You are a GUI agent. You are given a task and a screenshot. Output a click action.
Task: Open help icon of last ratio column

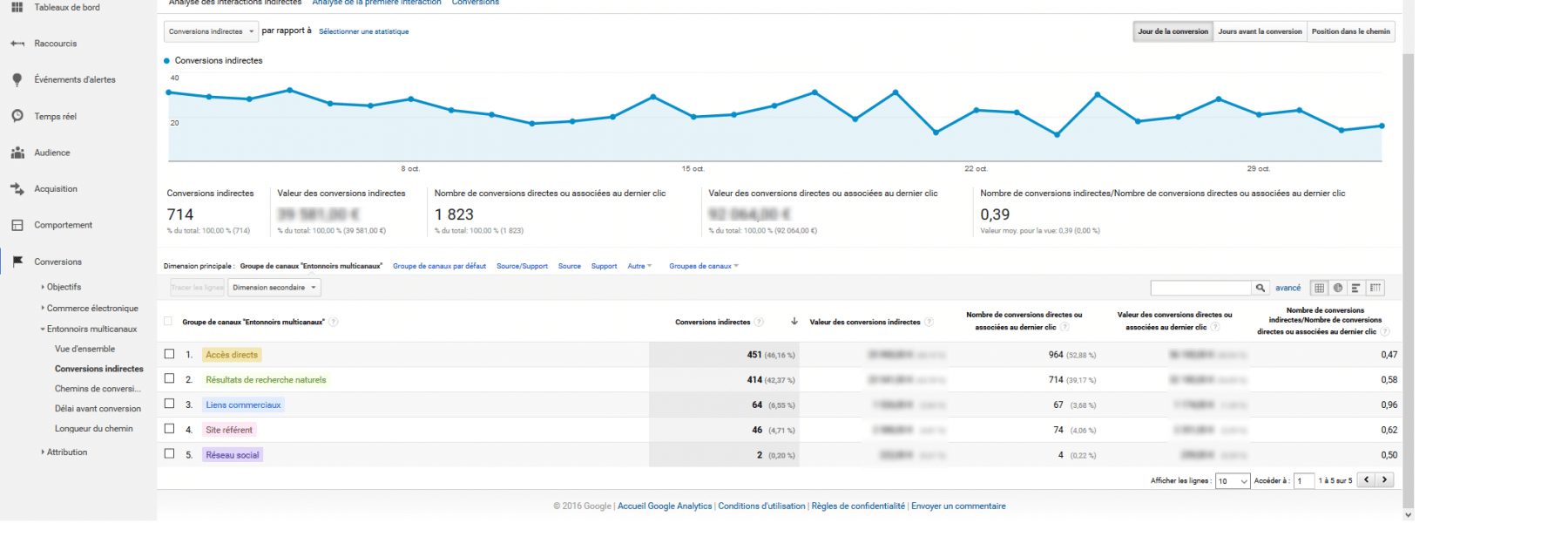(1385, 331)
